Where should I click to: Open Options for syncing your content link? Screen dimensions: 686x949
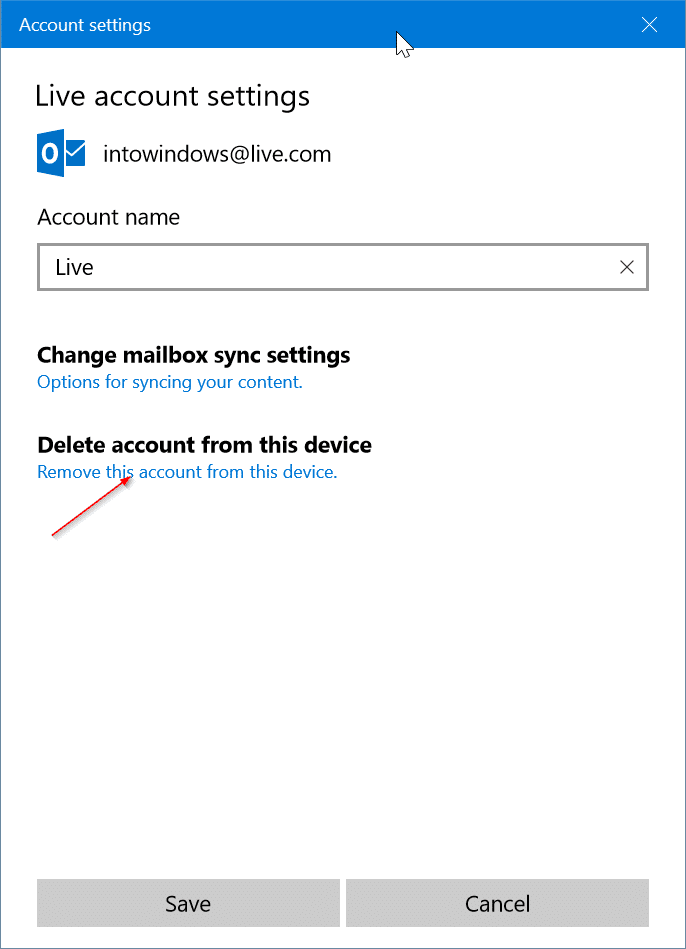click(170, 382)
